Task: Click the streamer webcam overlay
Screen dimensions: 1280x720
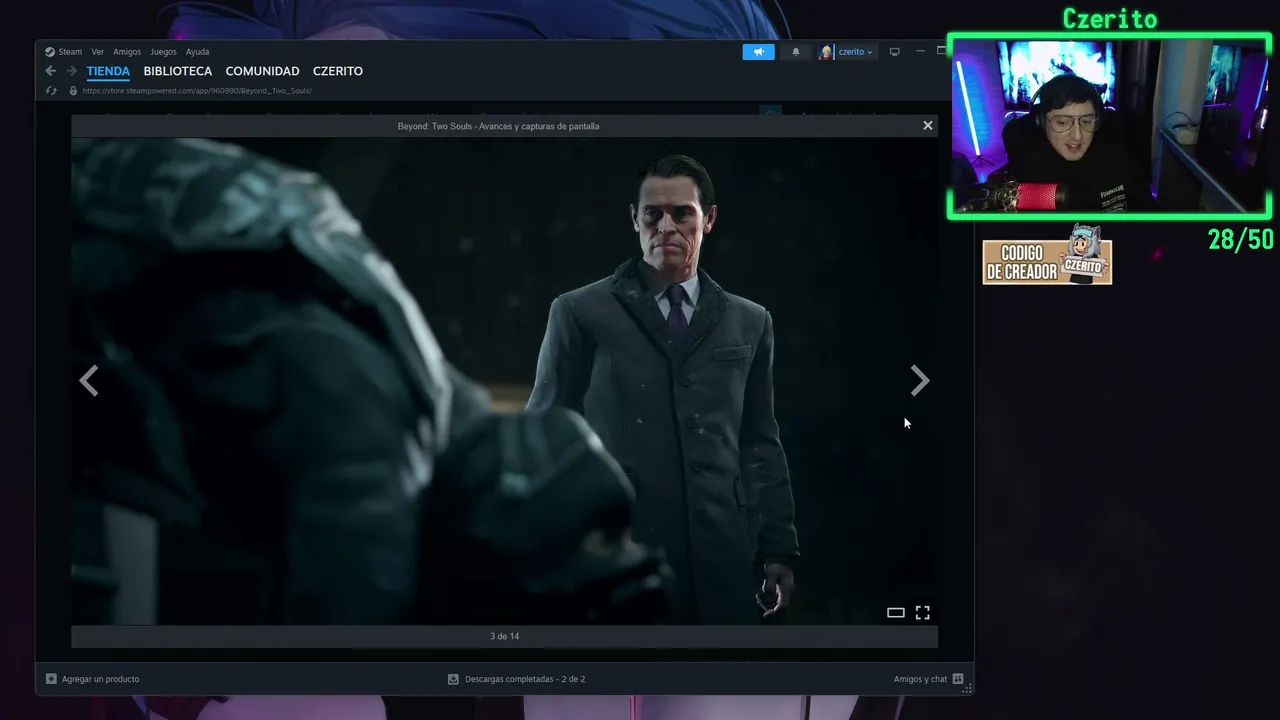Action: click(1109, 125)
